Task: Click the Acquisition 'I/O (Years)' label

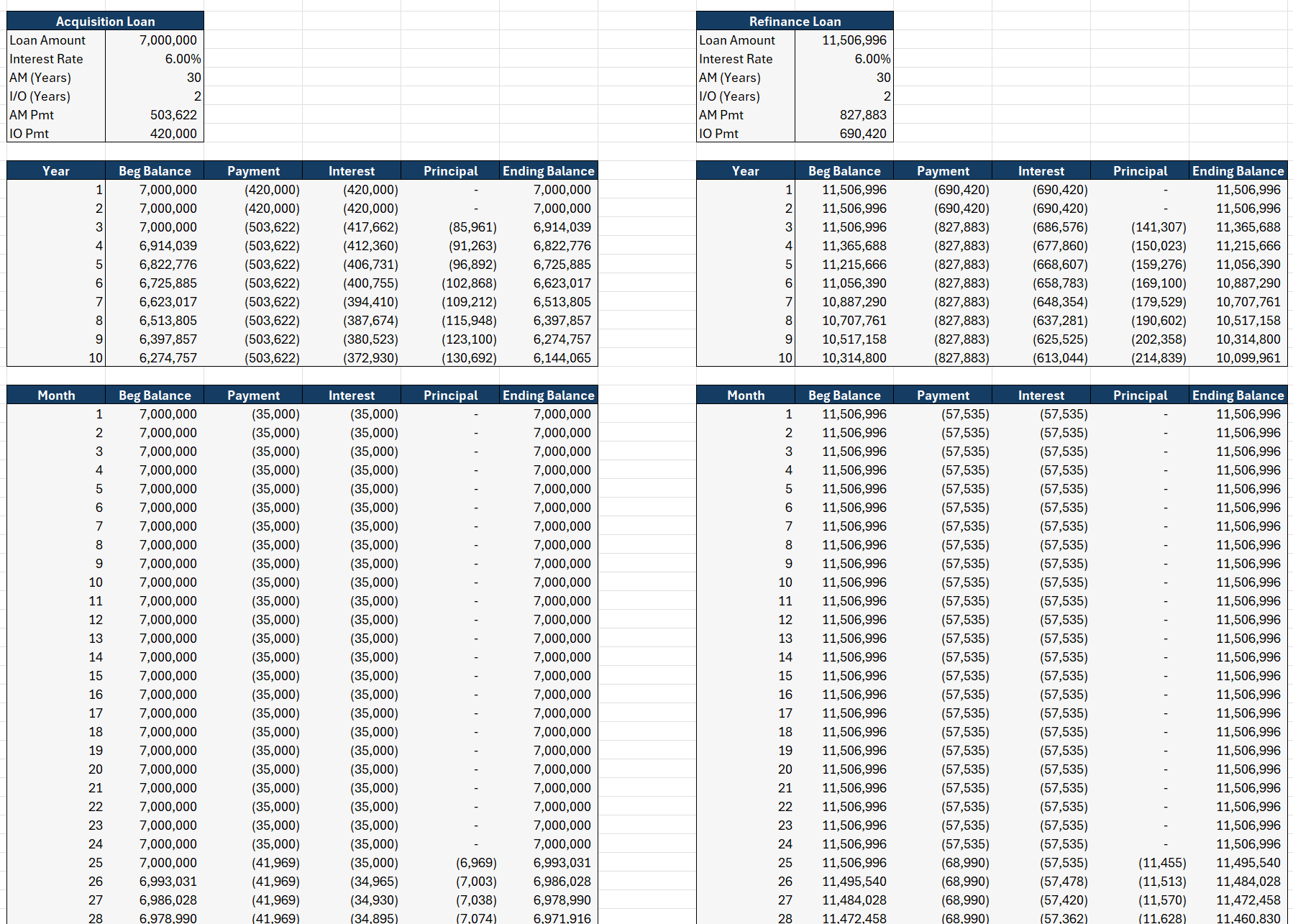Action: click(x=40, y=96)
